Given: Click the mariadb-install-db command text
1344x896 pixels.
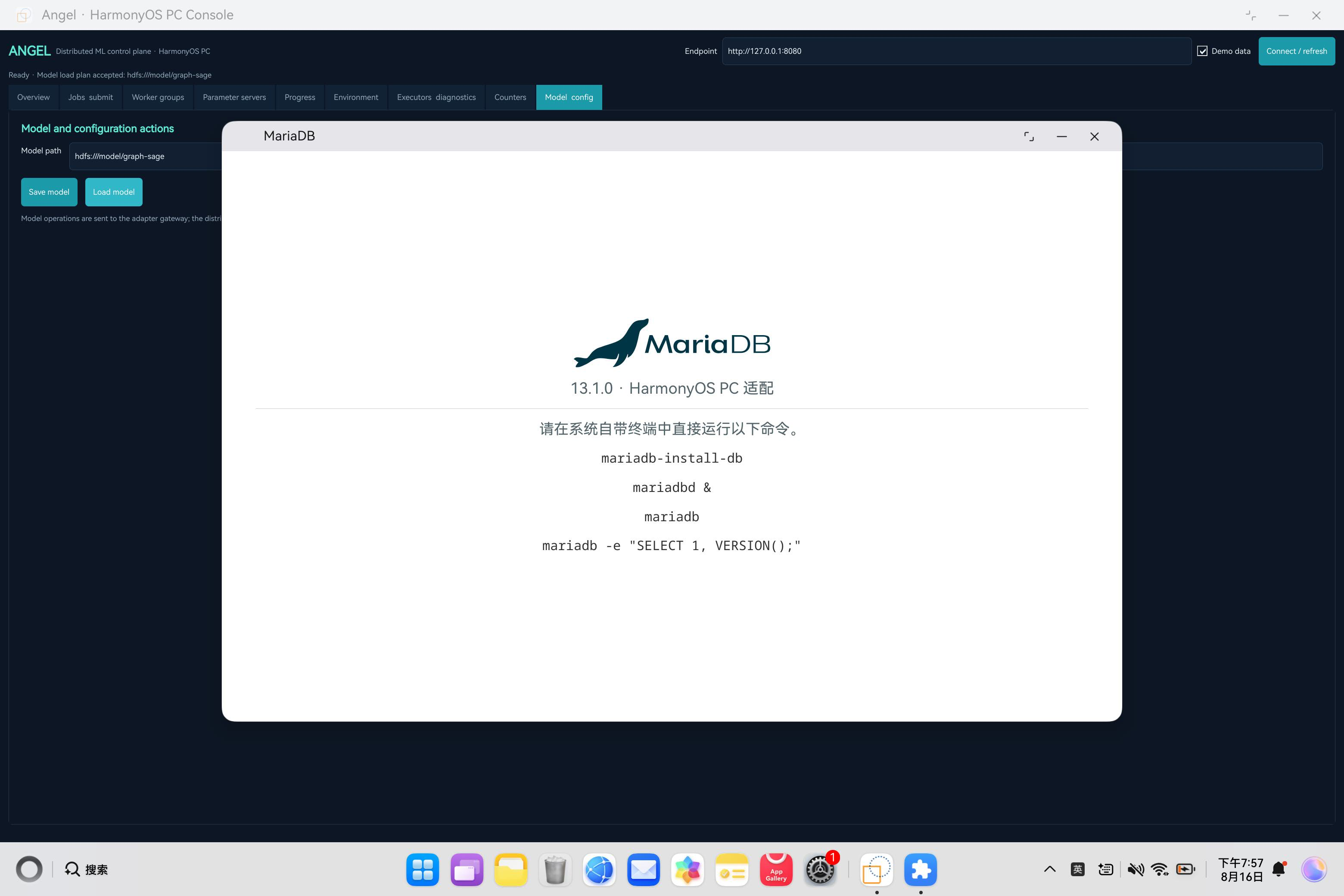Looking at the screenshot, I should (672, 458).
